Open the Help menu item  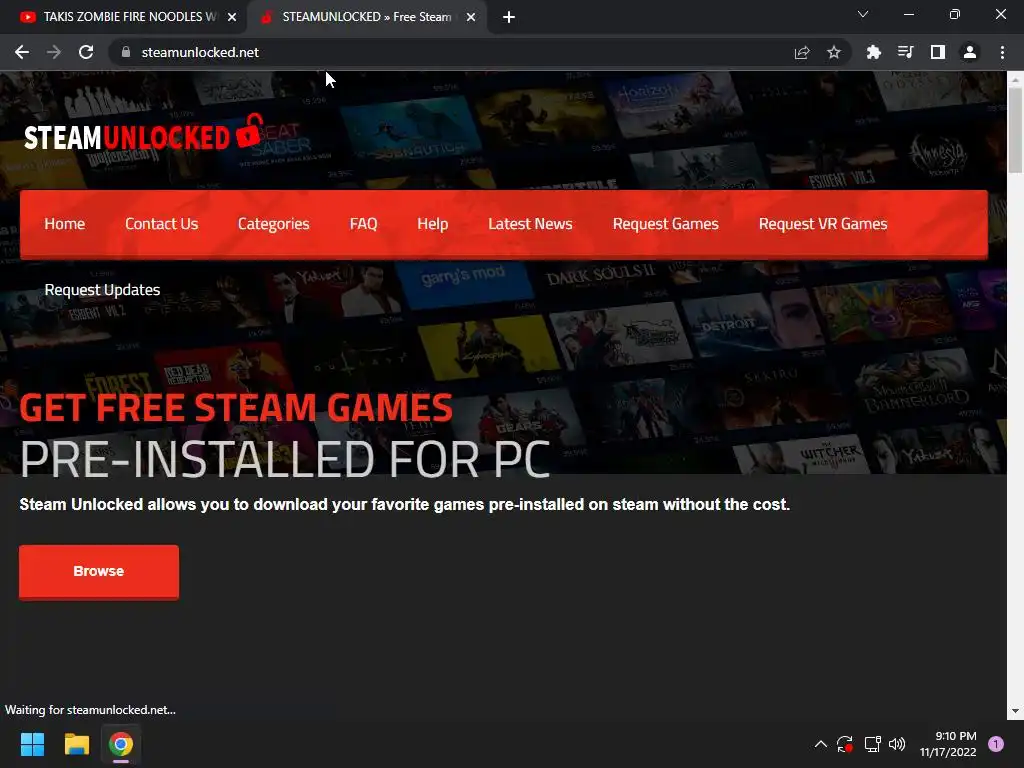(x=432, y=224)
